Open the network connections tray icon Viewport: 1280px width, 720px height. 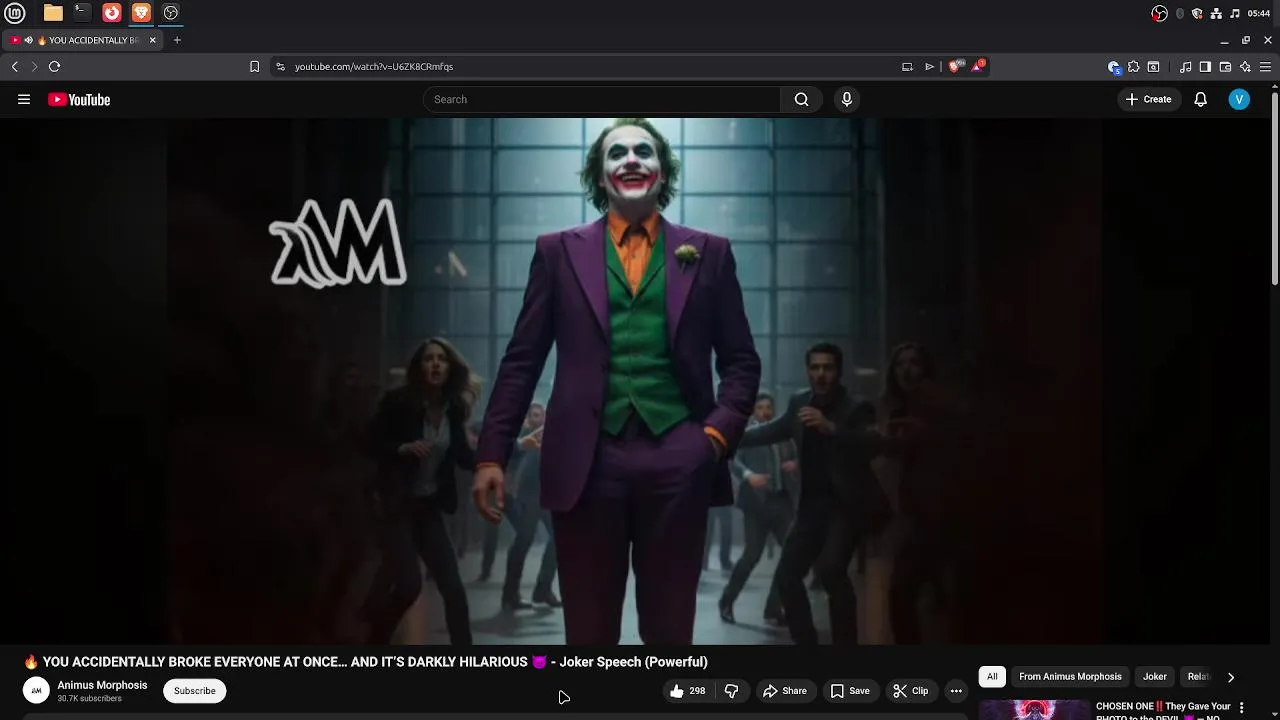click(1216, 13)
